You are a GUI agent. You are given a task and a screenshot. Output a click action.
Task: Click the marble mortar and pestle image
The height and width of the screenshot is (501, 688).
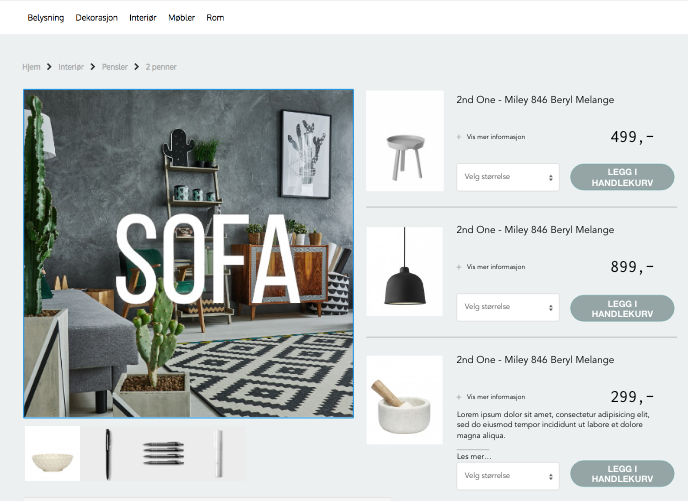(x=404, y=401)
